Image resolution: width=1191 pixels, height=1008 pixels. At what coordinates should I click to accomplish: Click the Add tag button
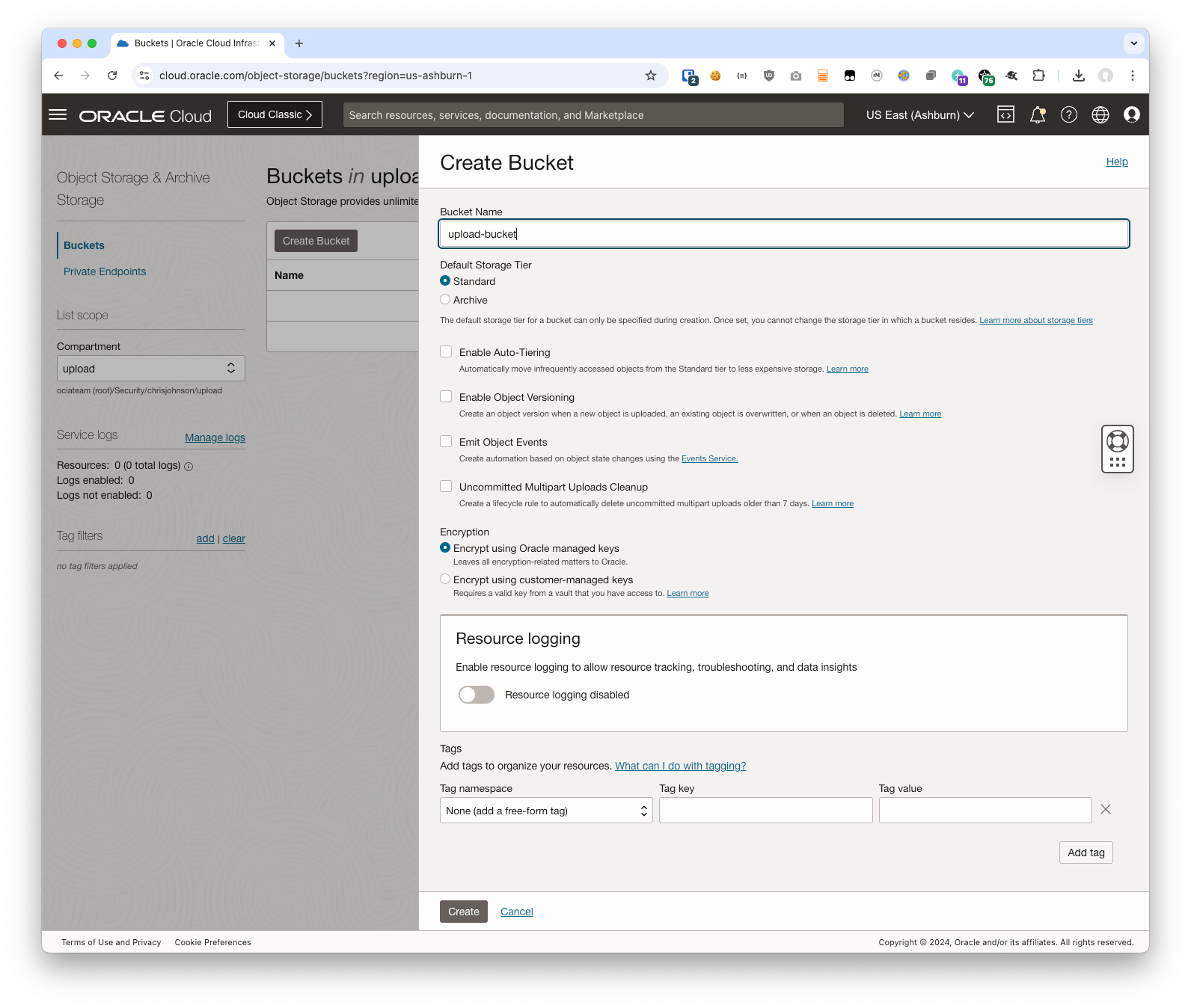(x=1086, y=852)
